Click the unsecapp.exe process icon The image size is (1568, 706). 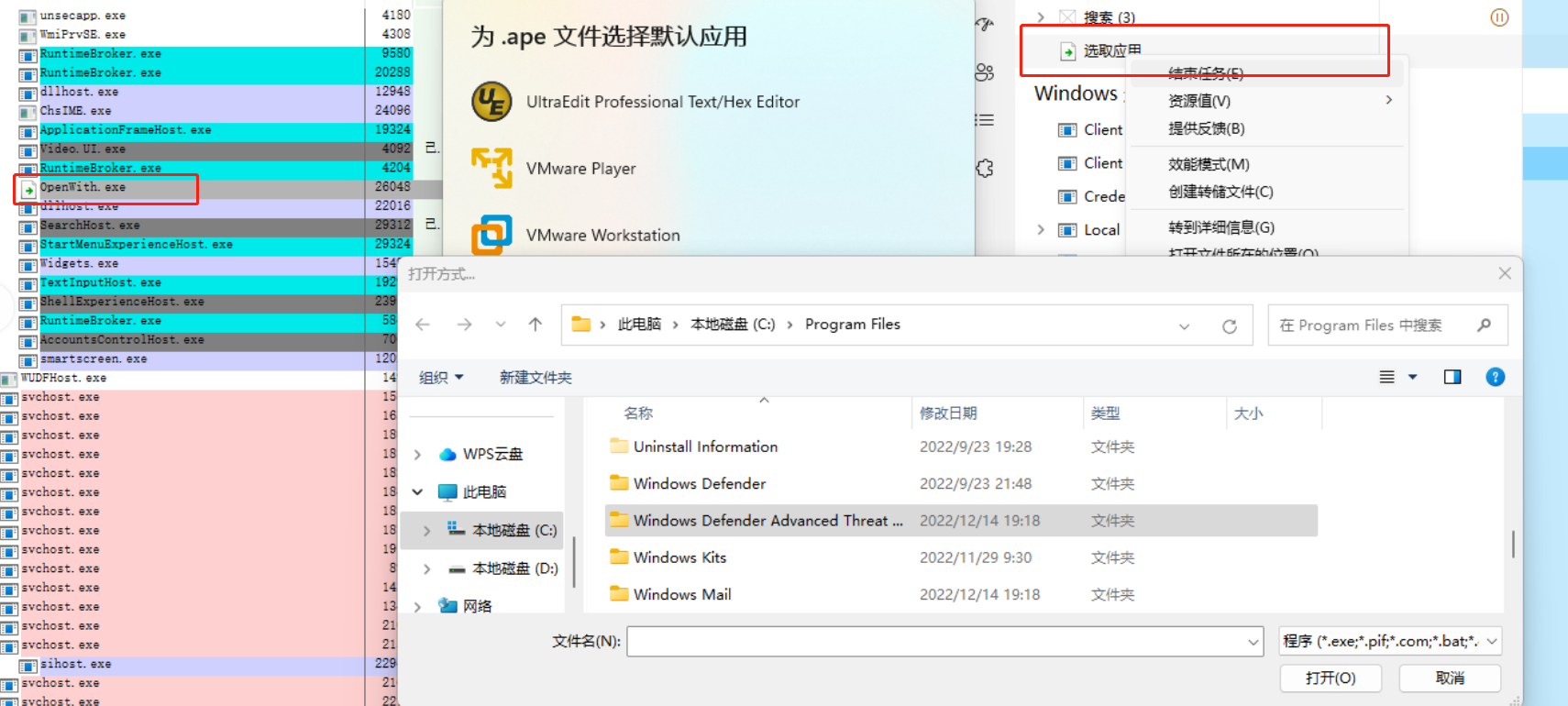(28, 17)
